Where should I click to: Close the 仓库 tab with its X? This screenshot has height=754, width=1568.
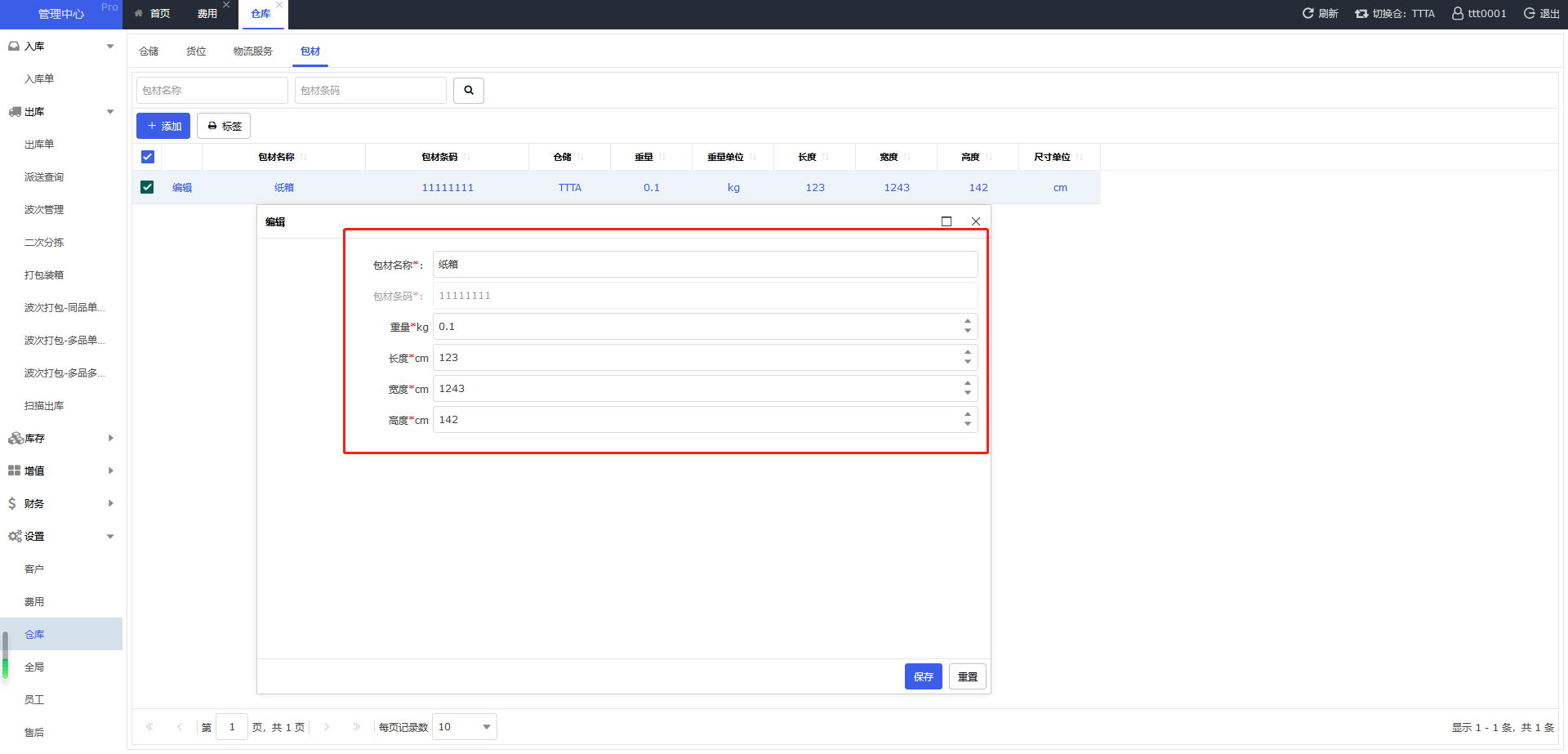coord(279,5)
